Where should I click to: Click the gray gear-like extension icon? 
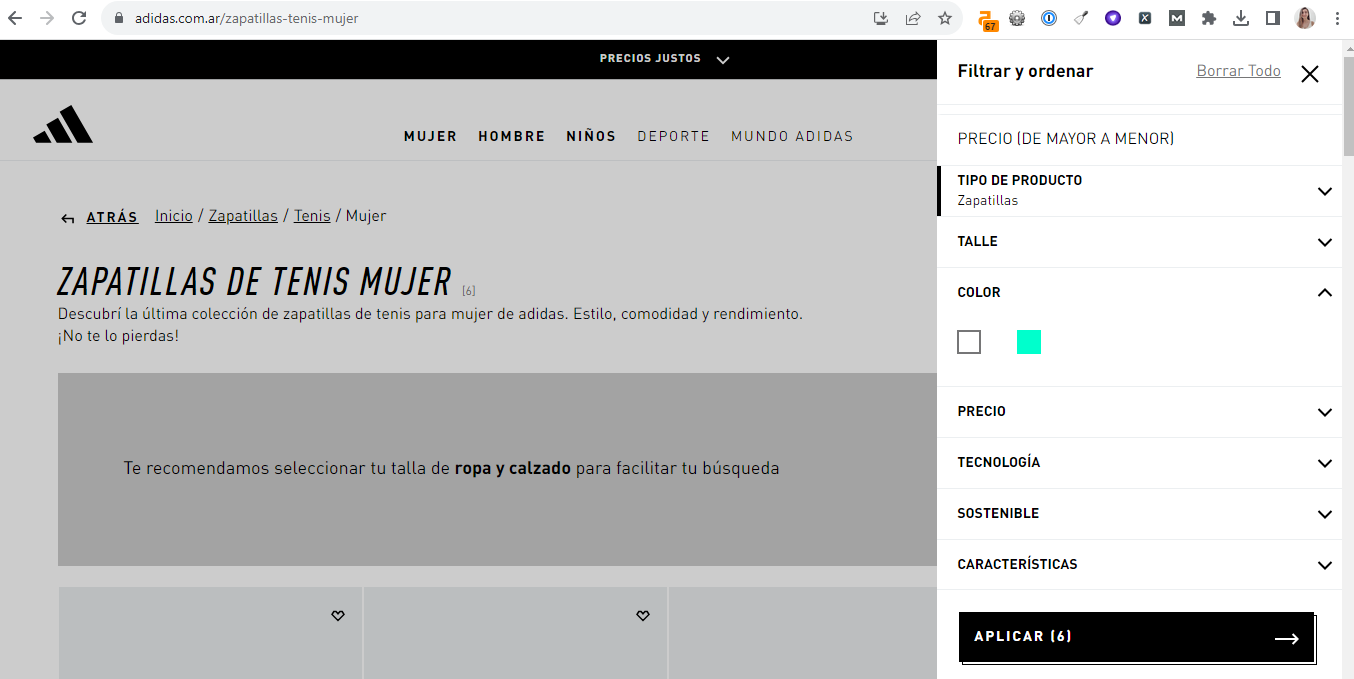click(x=1017, y=18)
